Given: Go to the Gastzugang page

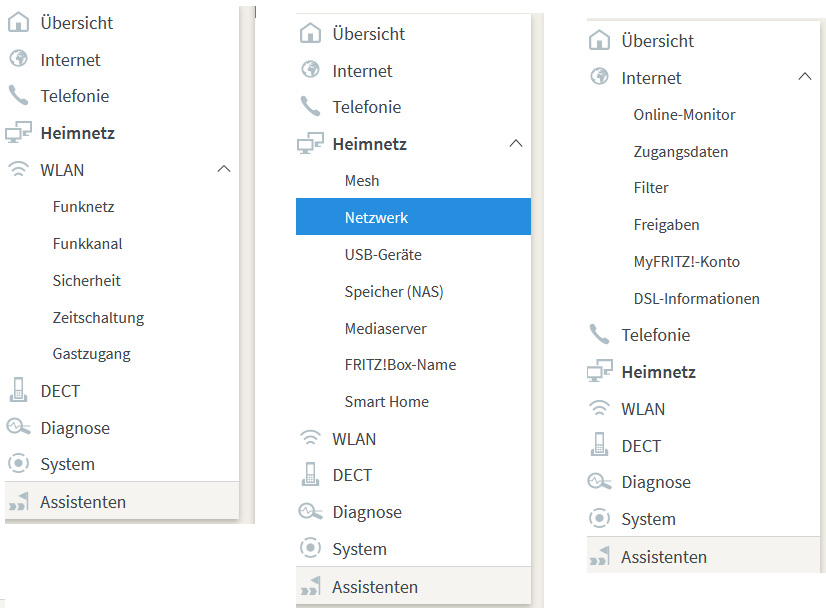Looking at the screenshot, I should click(91, 354).
